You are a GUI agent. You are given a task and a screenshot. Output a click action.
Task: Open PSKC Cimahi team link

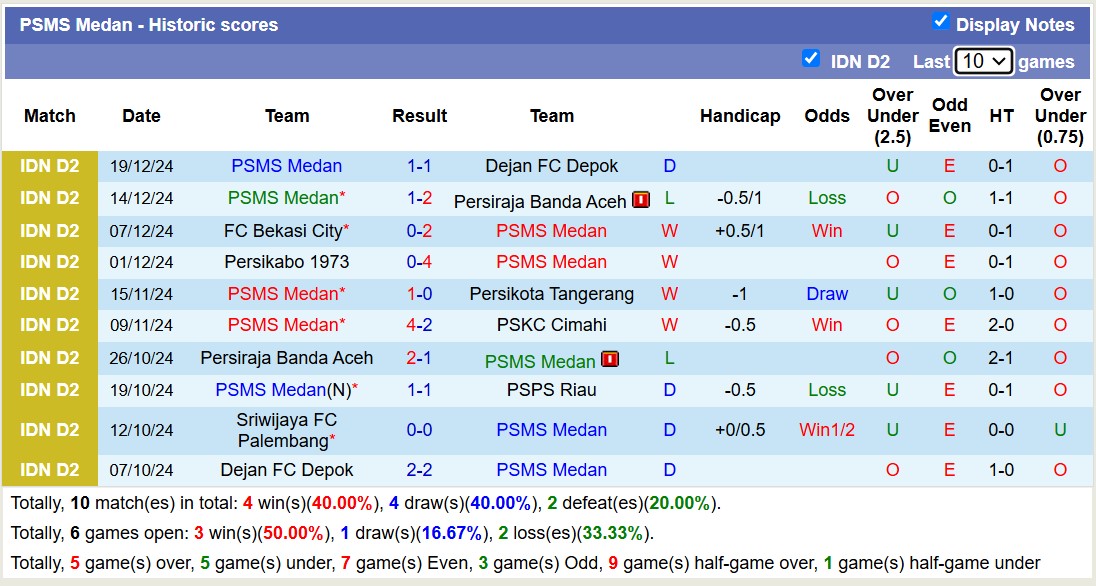click(x=551, y=325)
